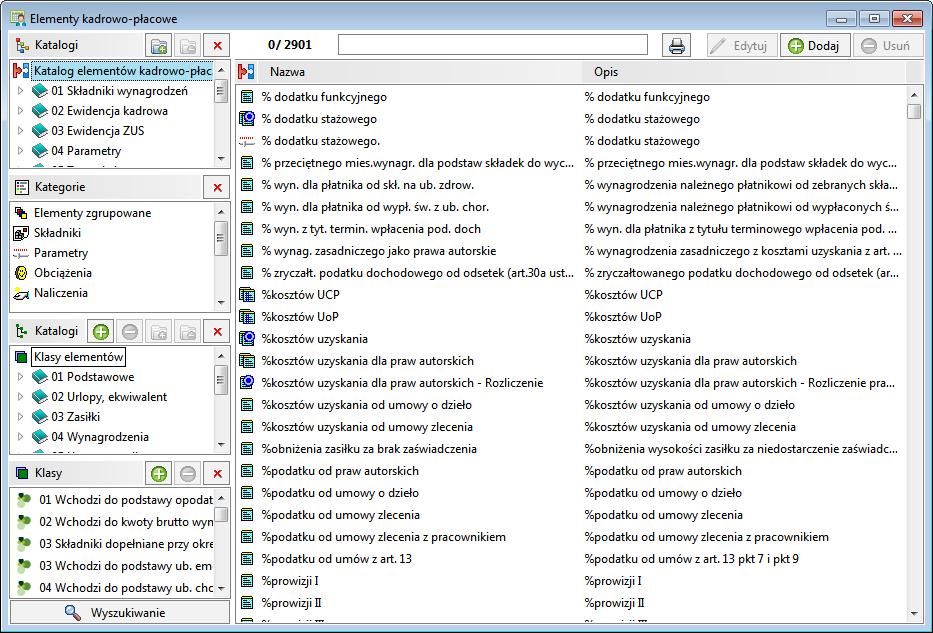
Task: Click book icon of 03 Zasiłki
Action: tap(40, 417)
